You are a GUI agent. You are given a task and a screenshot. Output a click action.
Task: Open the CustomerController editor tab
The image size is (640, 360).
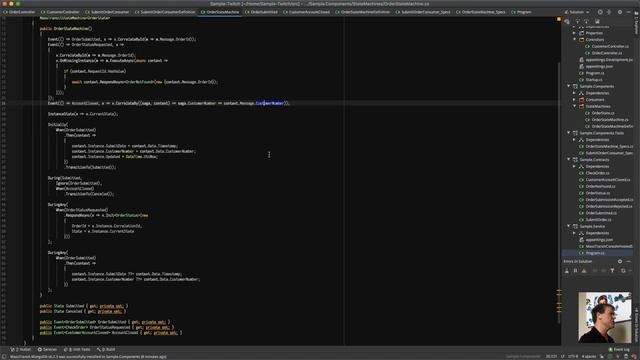click(x=60, y=12)
